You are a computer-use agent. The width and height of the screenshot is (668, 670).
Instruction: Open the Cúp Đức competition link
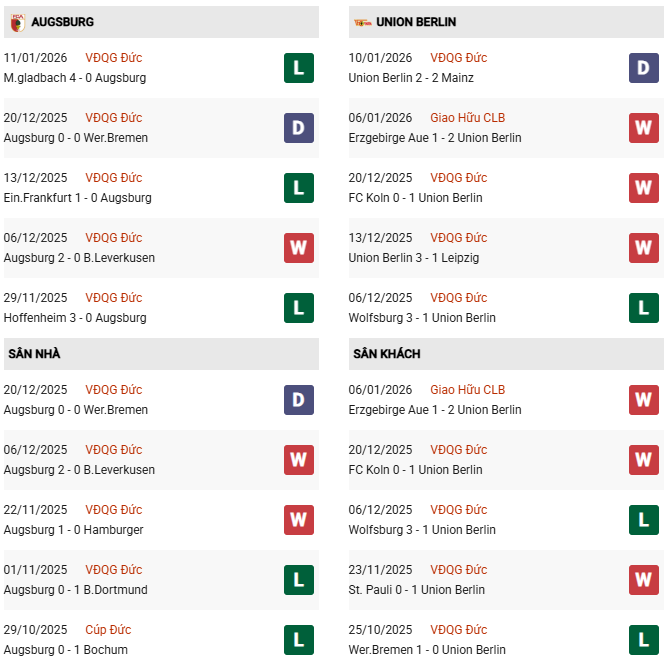point(108,630)
